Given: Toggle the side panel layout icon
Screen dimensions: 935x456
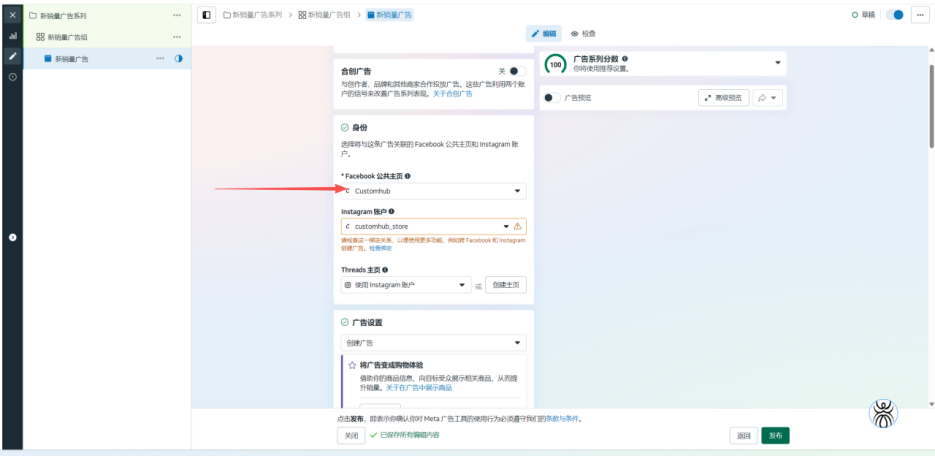Looking at the screenshot, I should pos(207,15).
